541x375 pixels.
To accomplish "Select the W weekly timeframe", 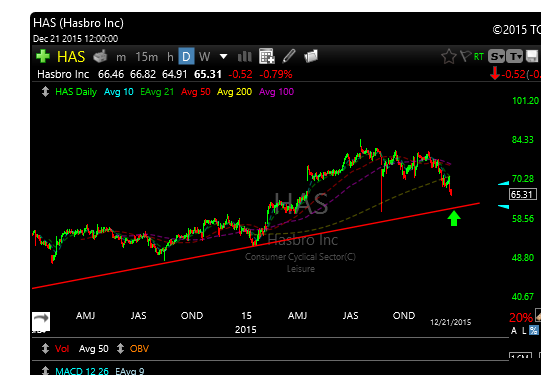I will tap(204, 57).
